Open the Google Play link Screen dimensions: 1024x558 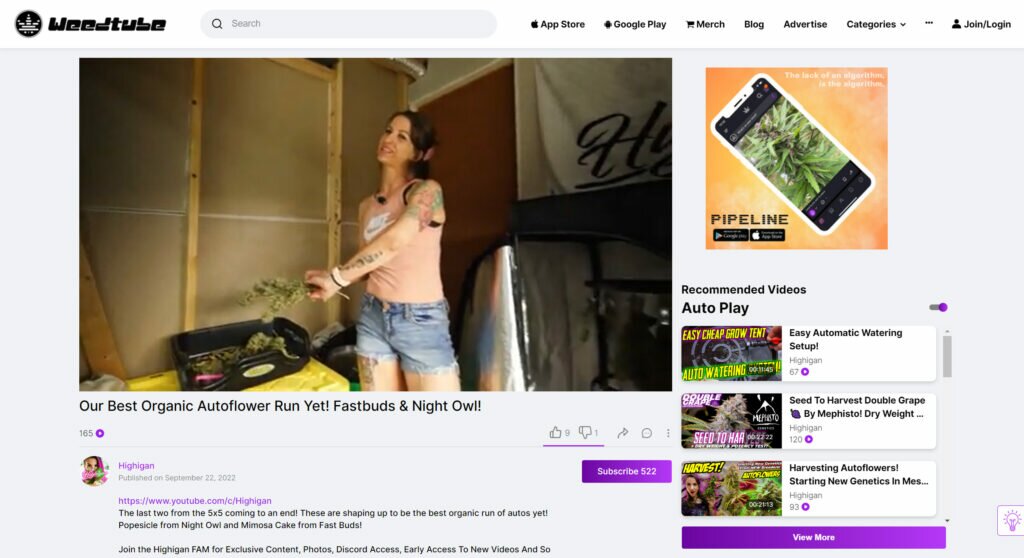coord(635,24)
